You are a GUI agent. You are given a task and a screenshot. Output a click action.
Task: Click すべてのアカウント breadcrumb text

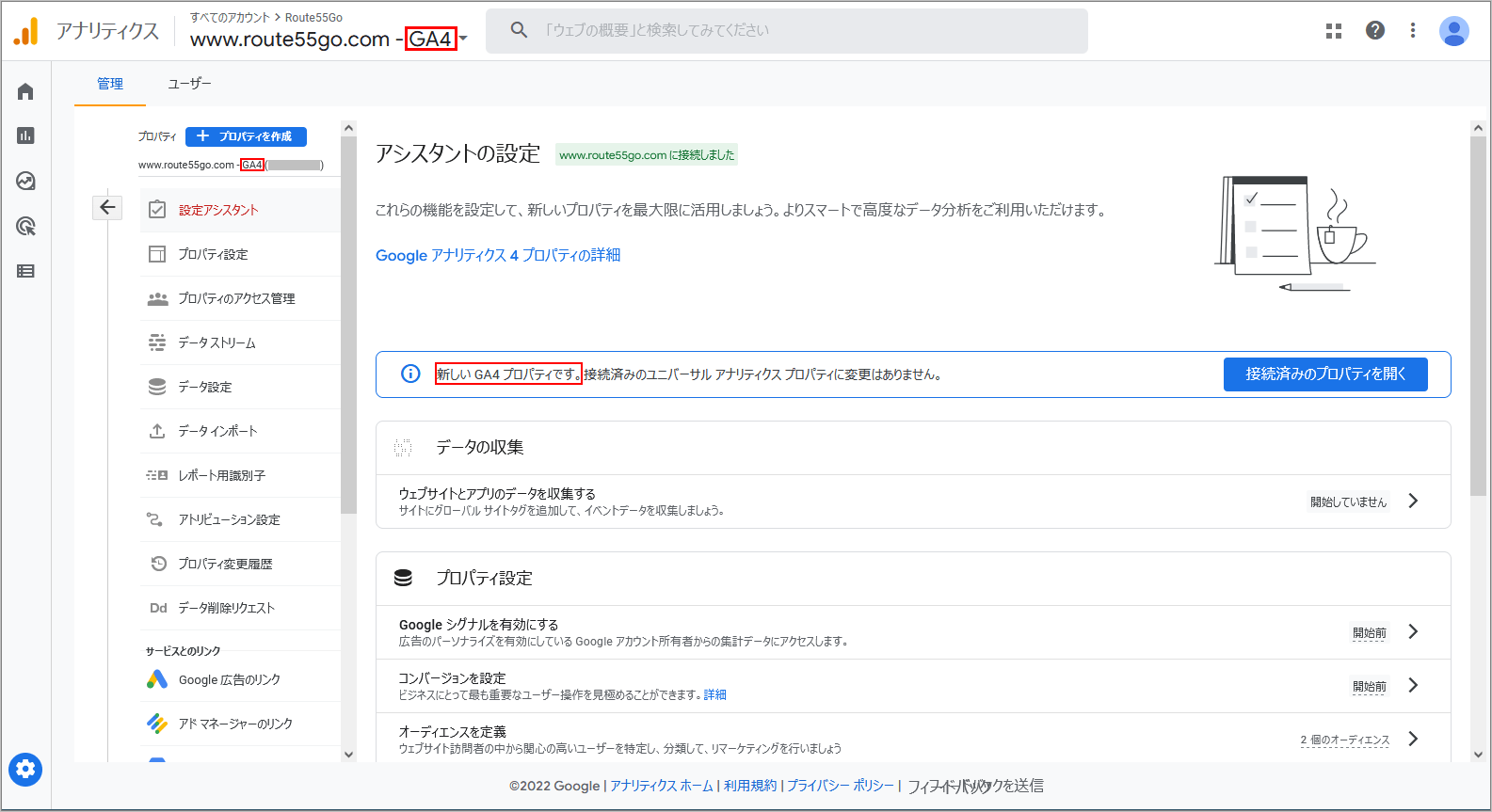[x=230, y=17]
